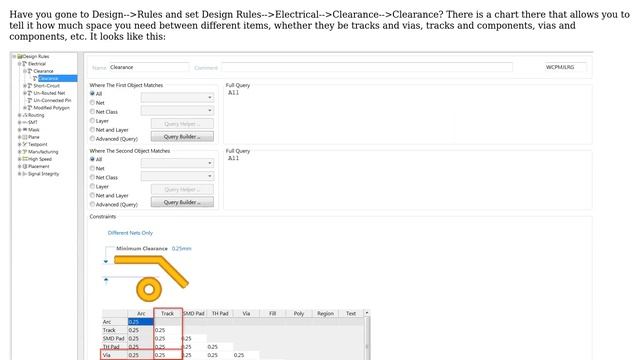Click the Design Rules folder icon
This screenshot has width=640, height=360.
[x=20, y=56]
